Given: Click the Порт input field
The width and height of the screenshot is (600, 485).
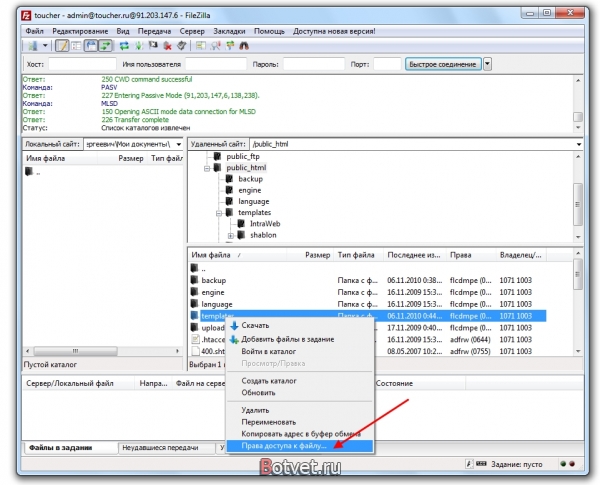Looking at the screenshot, I should pyautogui.click(x=387, y=64).
